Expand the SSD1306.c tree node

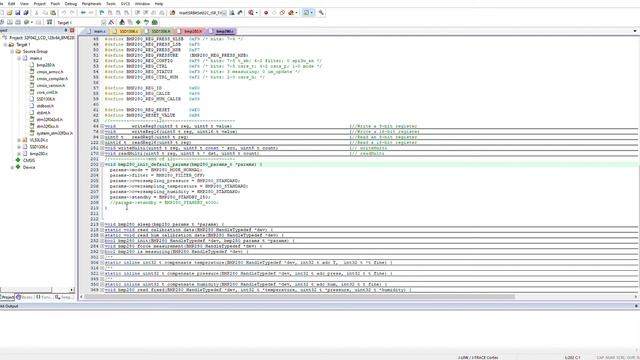19,147
